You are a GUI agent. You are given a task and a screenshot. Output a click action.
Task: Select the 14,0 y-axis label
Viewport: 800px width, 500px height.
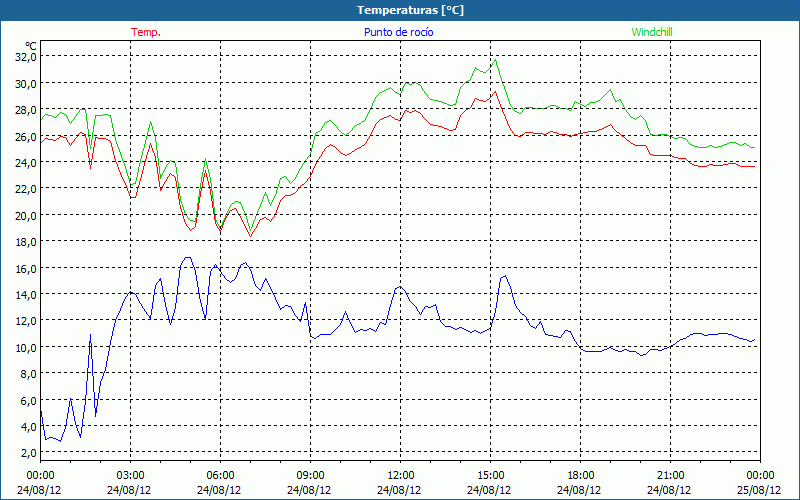[26, 294]
